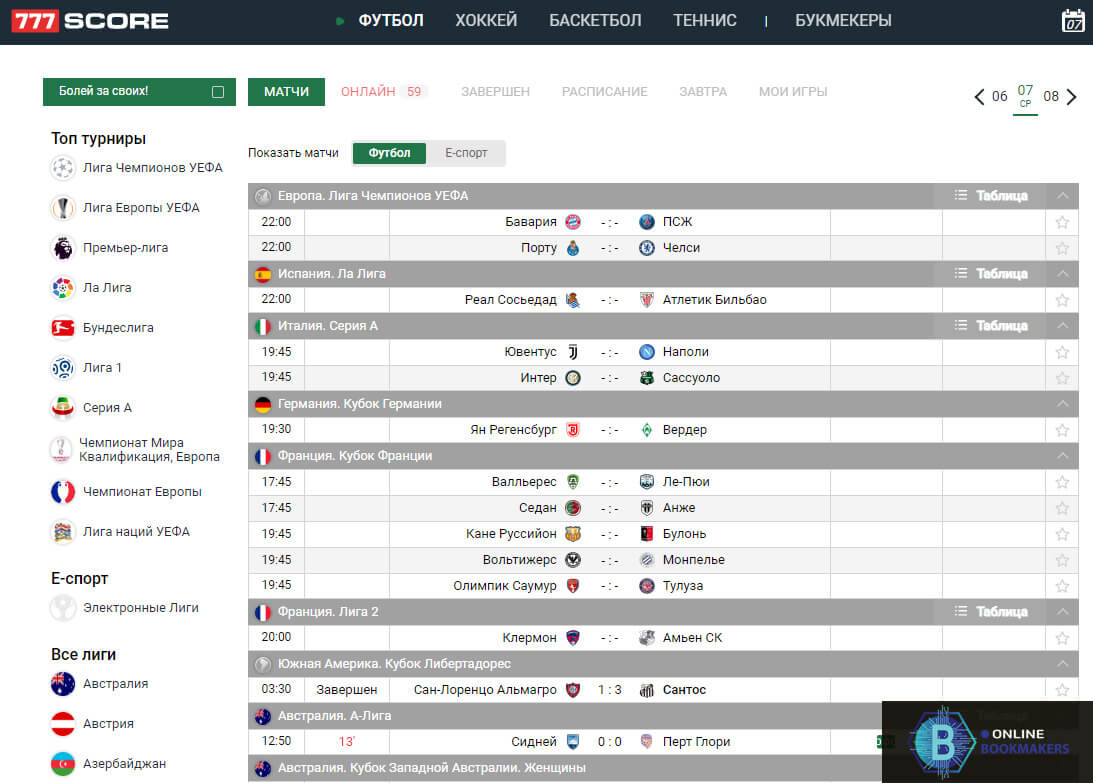Star the Порту vs Челси match
The image size is (1093, 783).
point(1062,248)
